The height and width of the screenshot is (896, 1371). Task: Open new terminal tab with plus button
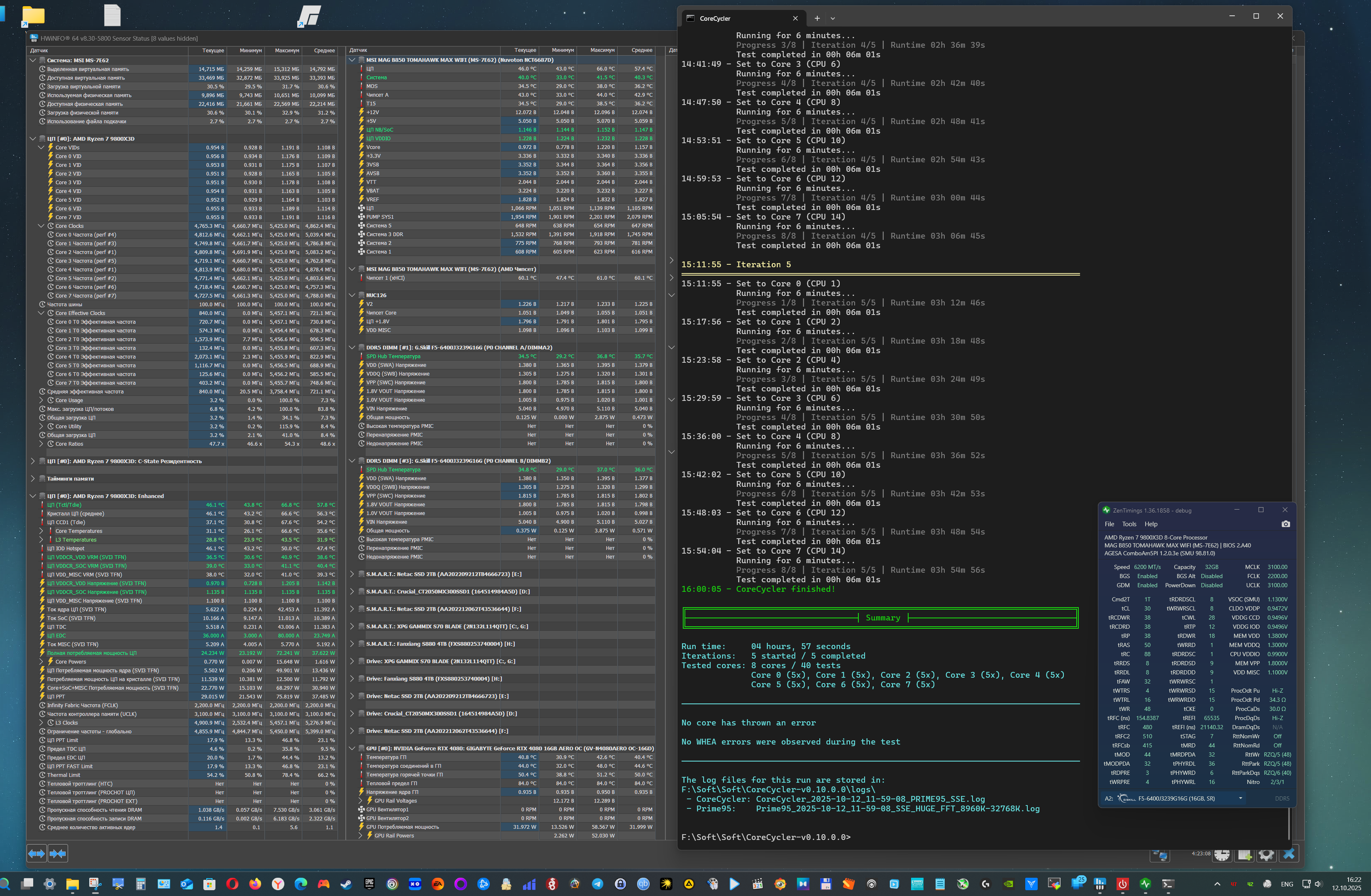817,18
